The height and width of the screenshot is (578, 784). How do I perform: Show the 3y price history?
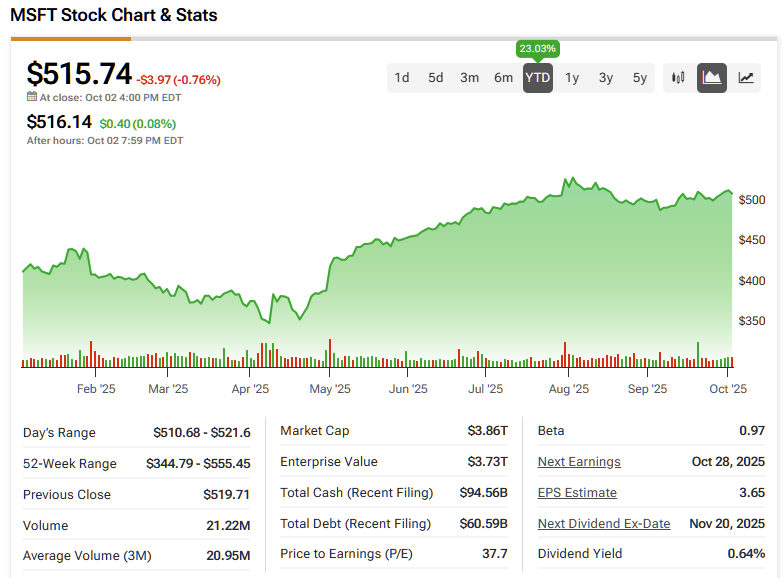(x=606, y=78)
